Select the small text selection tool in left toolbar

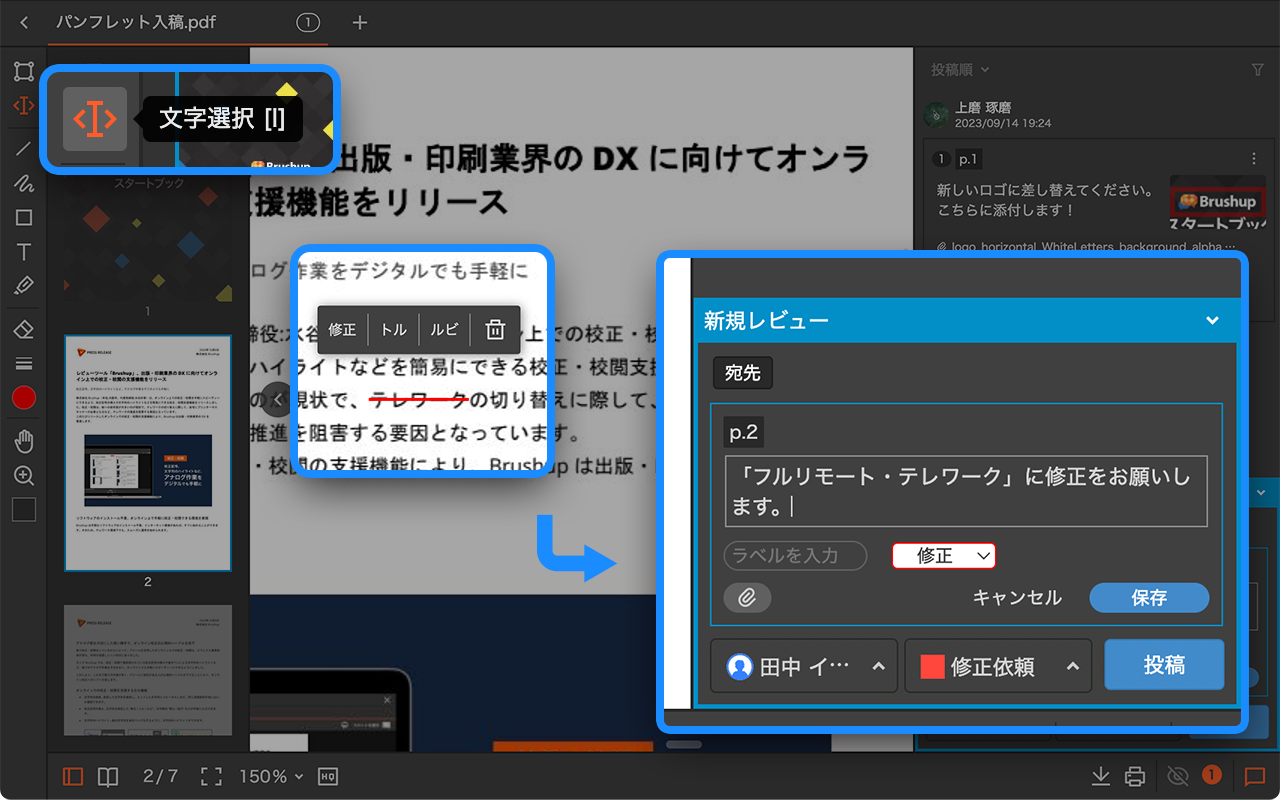24,105
